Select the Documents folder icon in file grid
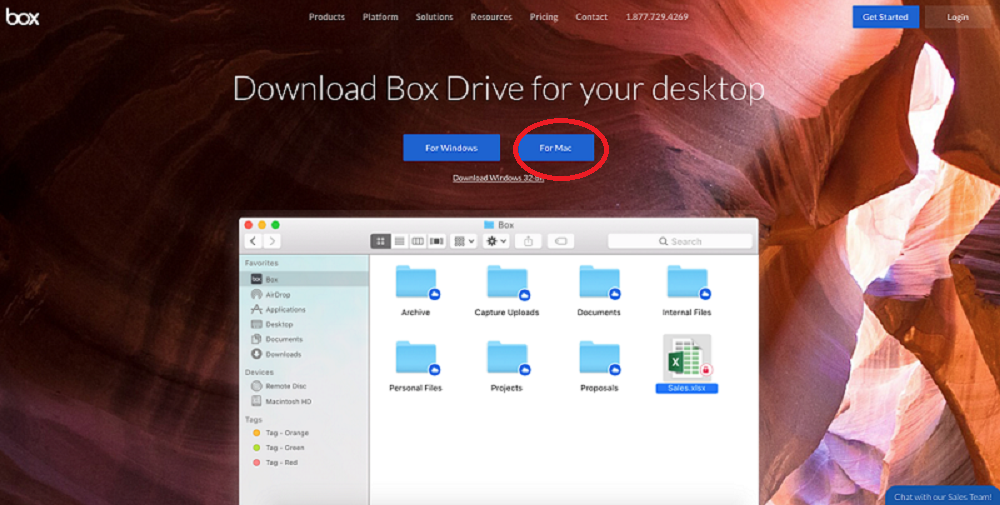Image resolution: width=1000 pixels, height=505 pixels. tap(600, 282)
